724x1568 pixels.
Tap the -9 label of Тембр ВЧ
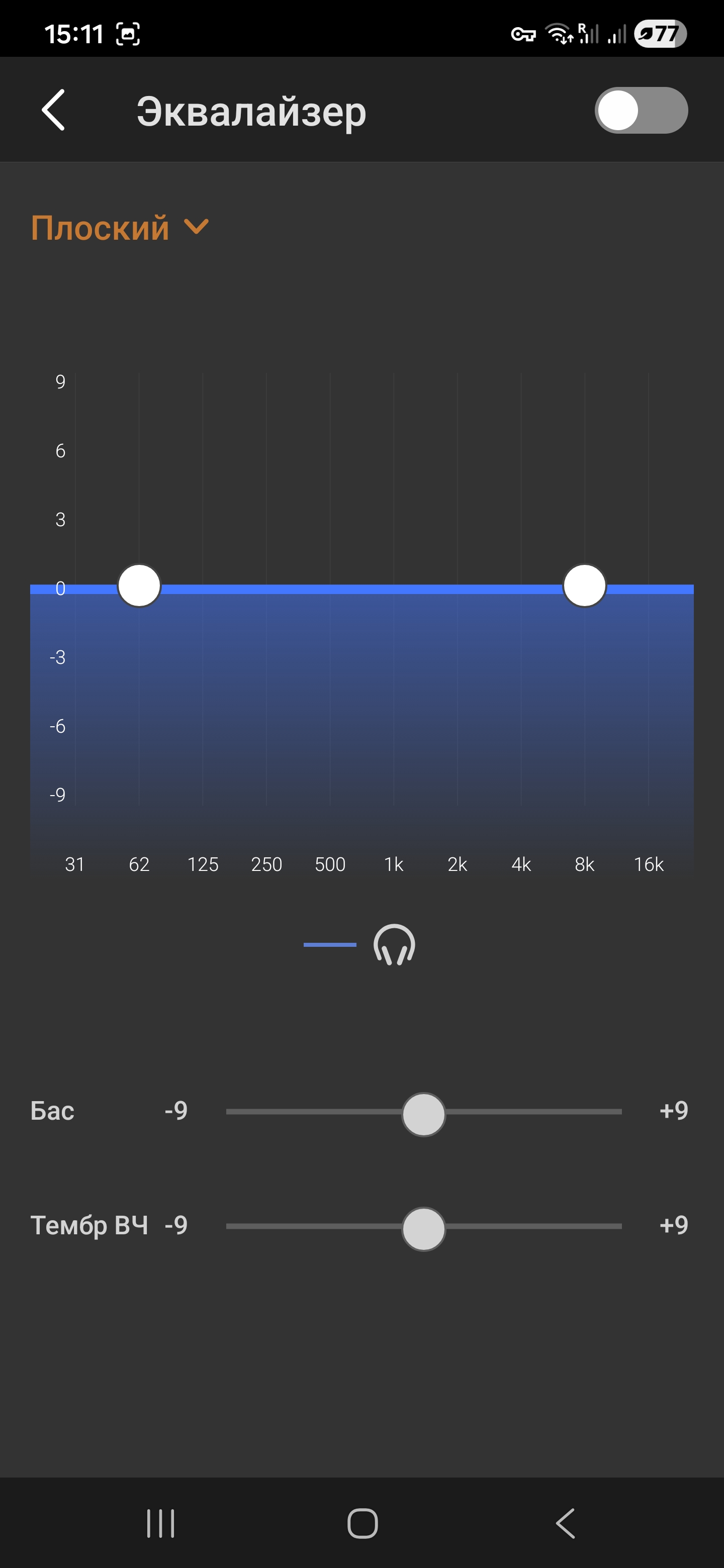point(176,1225)
